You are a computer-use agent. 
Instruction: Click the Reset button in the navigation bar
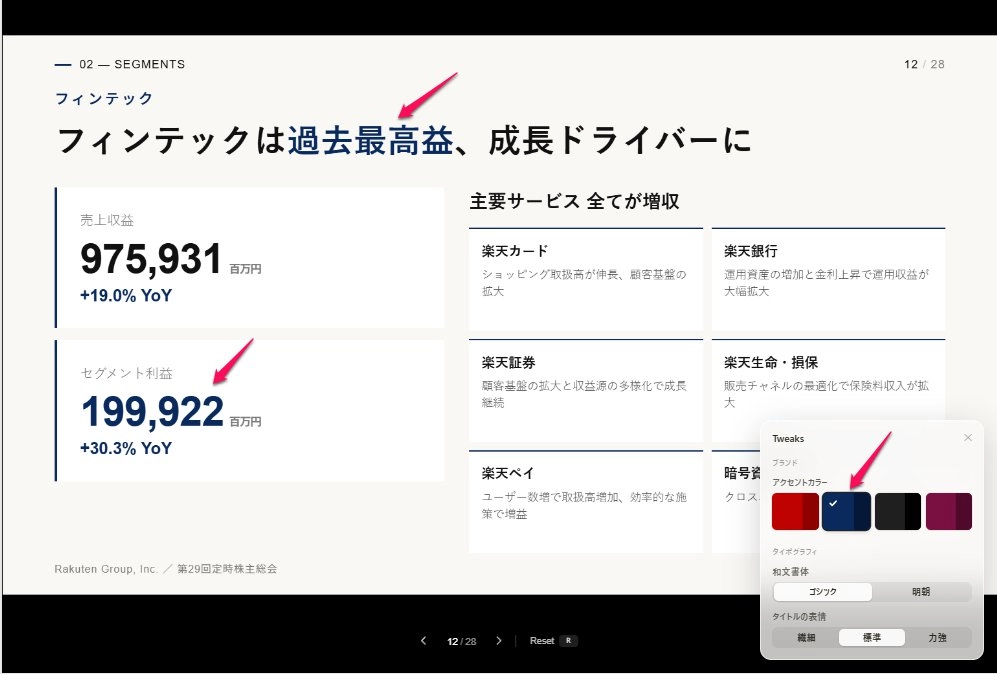[542, 641]
